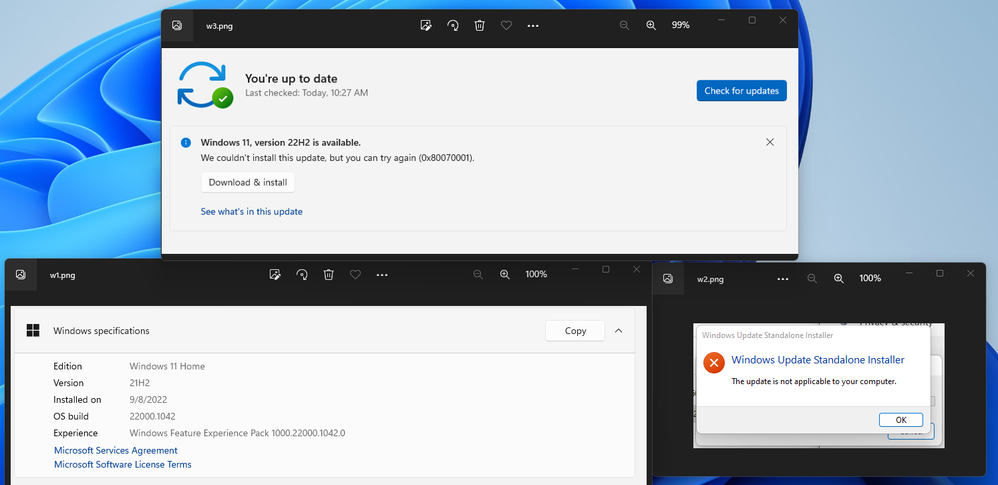Click Photos app icon in w1.png window
This screenshot has height=485, width=998.
pyautogui.click(x=21, y=274)
